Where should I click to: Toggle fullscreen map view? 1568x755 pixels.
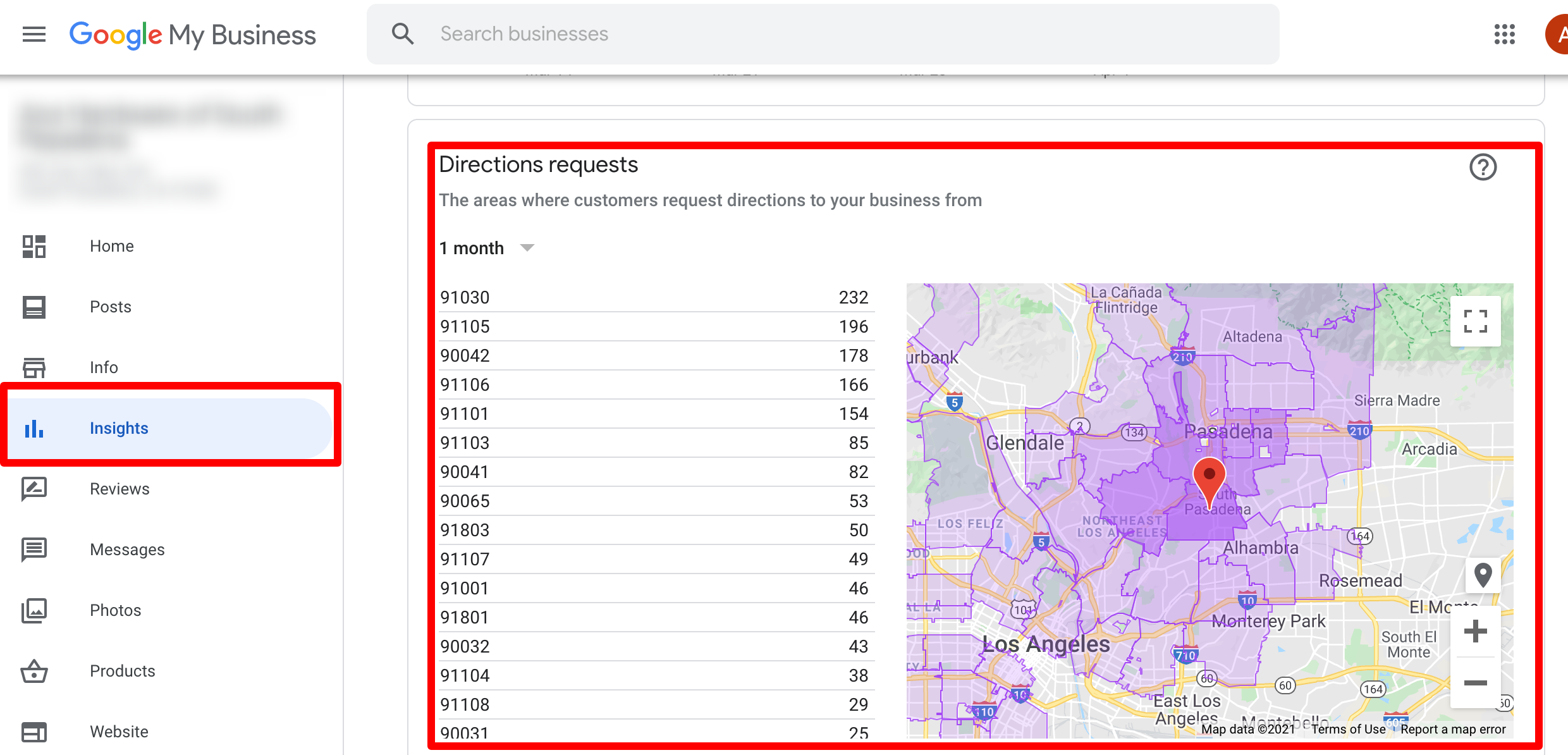pyautogui.click(x=1475, y=321)
